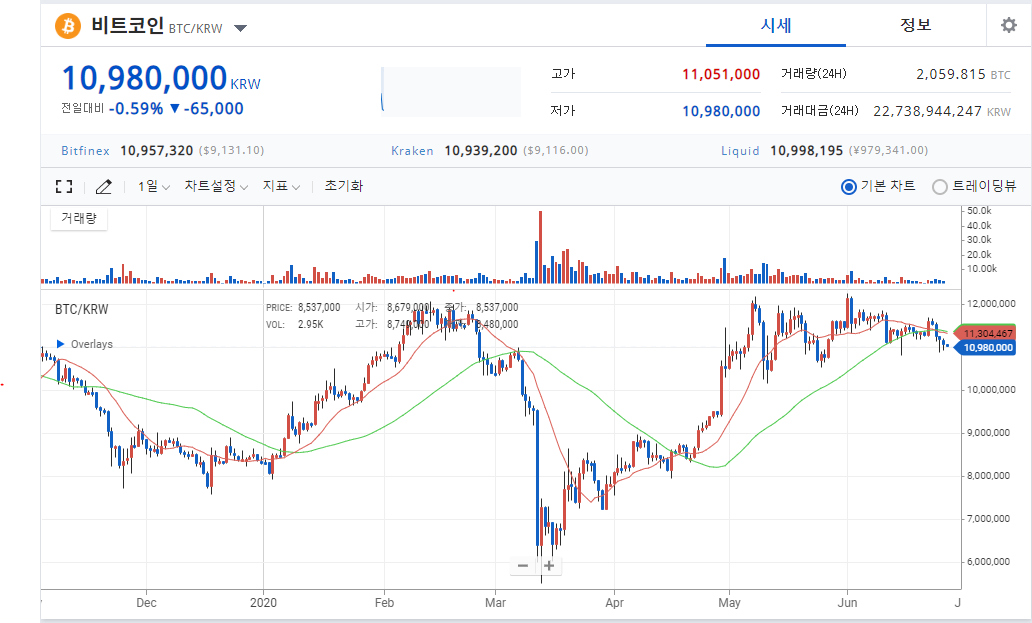This screenshot has height=623, width=1032.
Task: Open the 차트설정 dropdown
Action: tap(216, 187)
